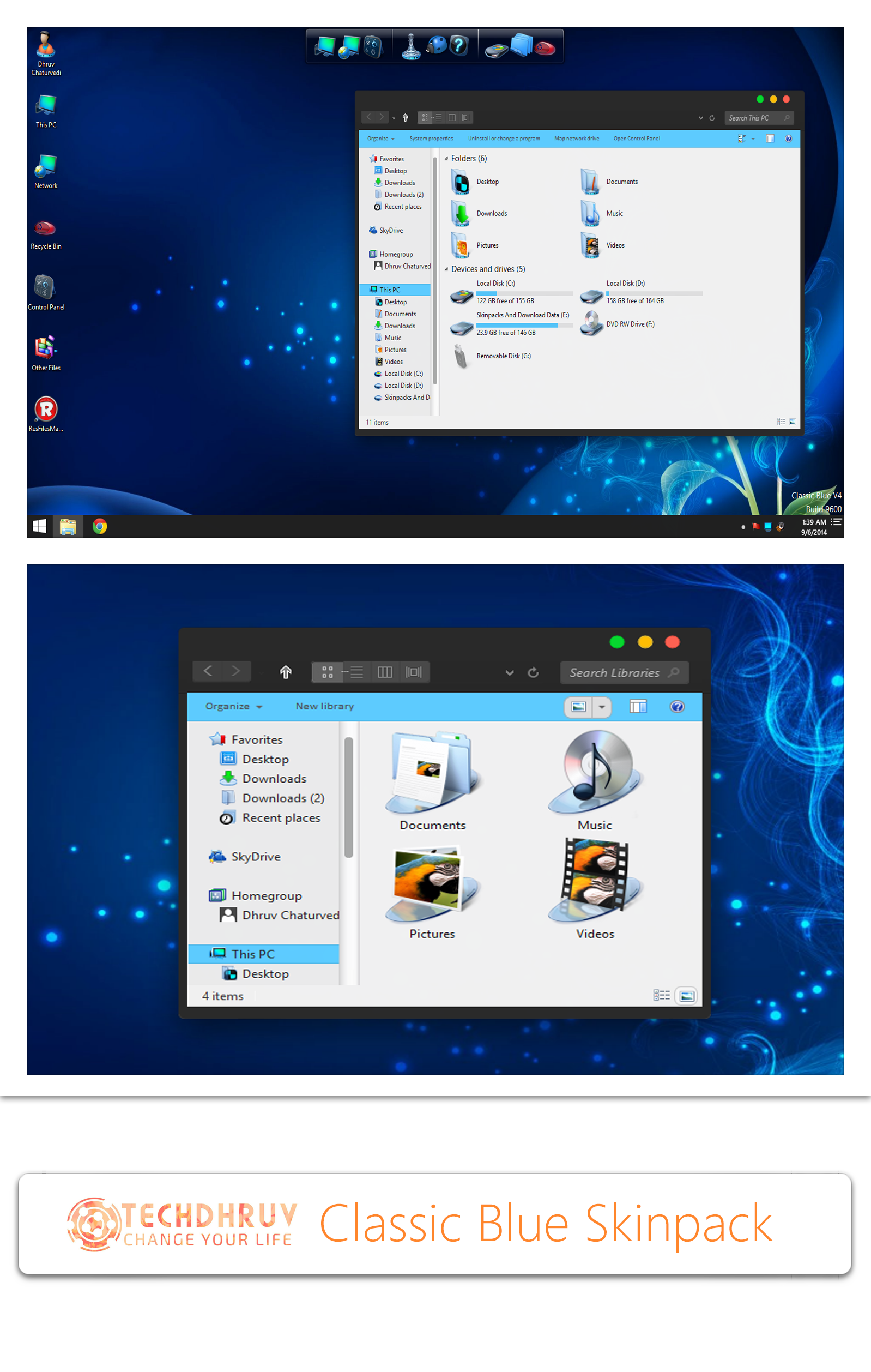This screenshot has width=871, height=1372.
Task: Open Help in This PC command bar
Action: tap(788, 139)
